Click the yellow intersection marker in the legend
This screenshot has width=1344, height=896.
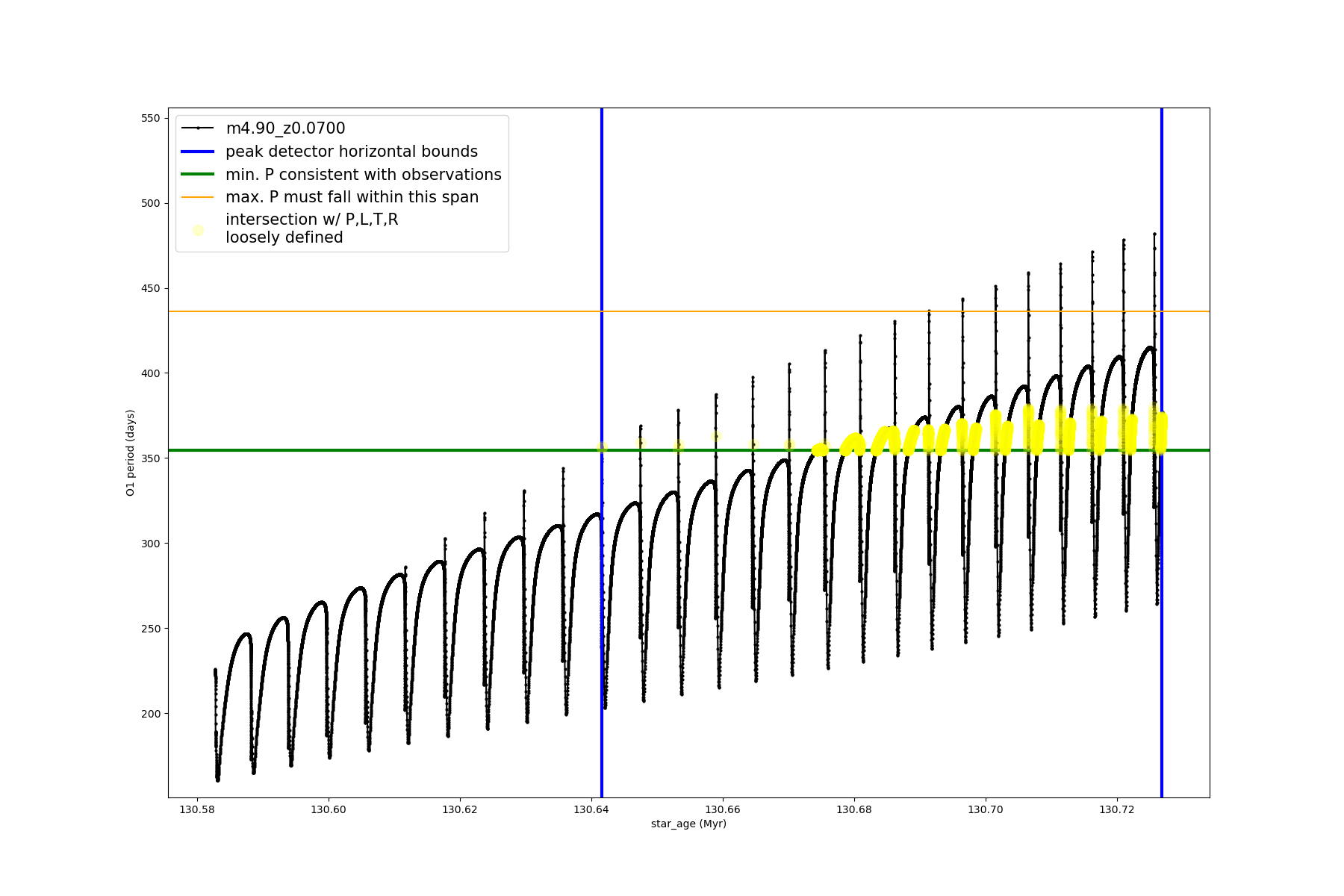coord(198,230)
